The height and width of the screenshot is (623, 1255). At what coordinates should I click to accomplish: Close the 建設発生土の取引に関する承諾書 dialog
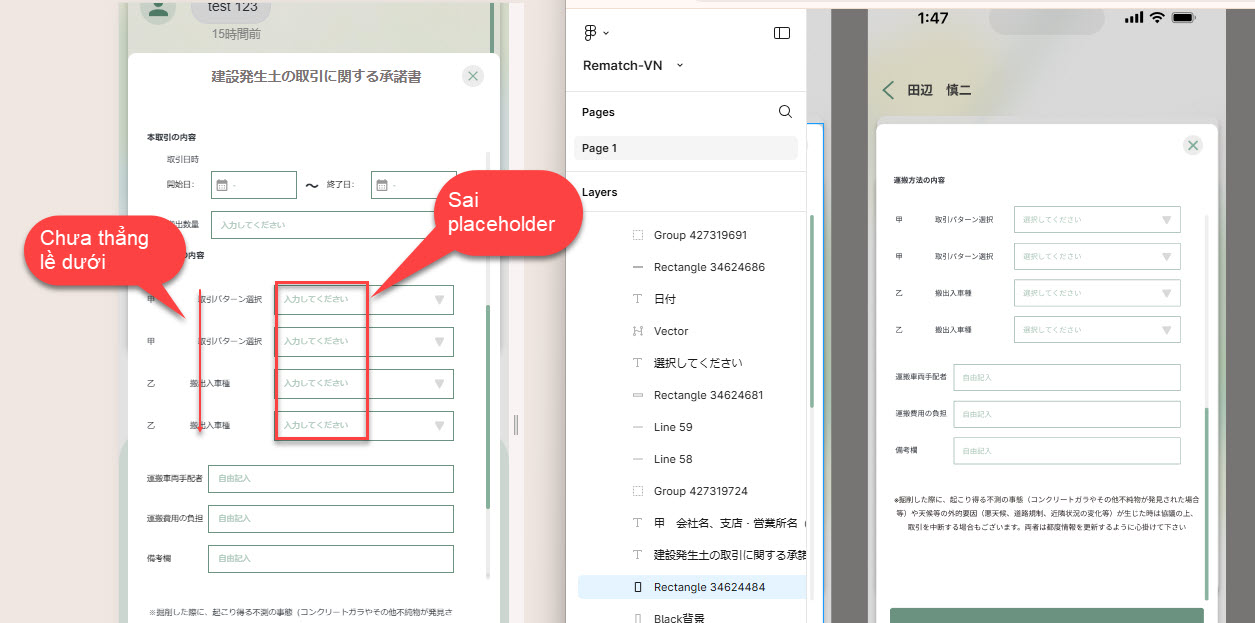pos(473,76)
